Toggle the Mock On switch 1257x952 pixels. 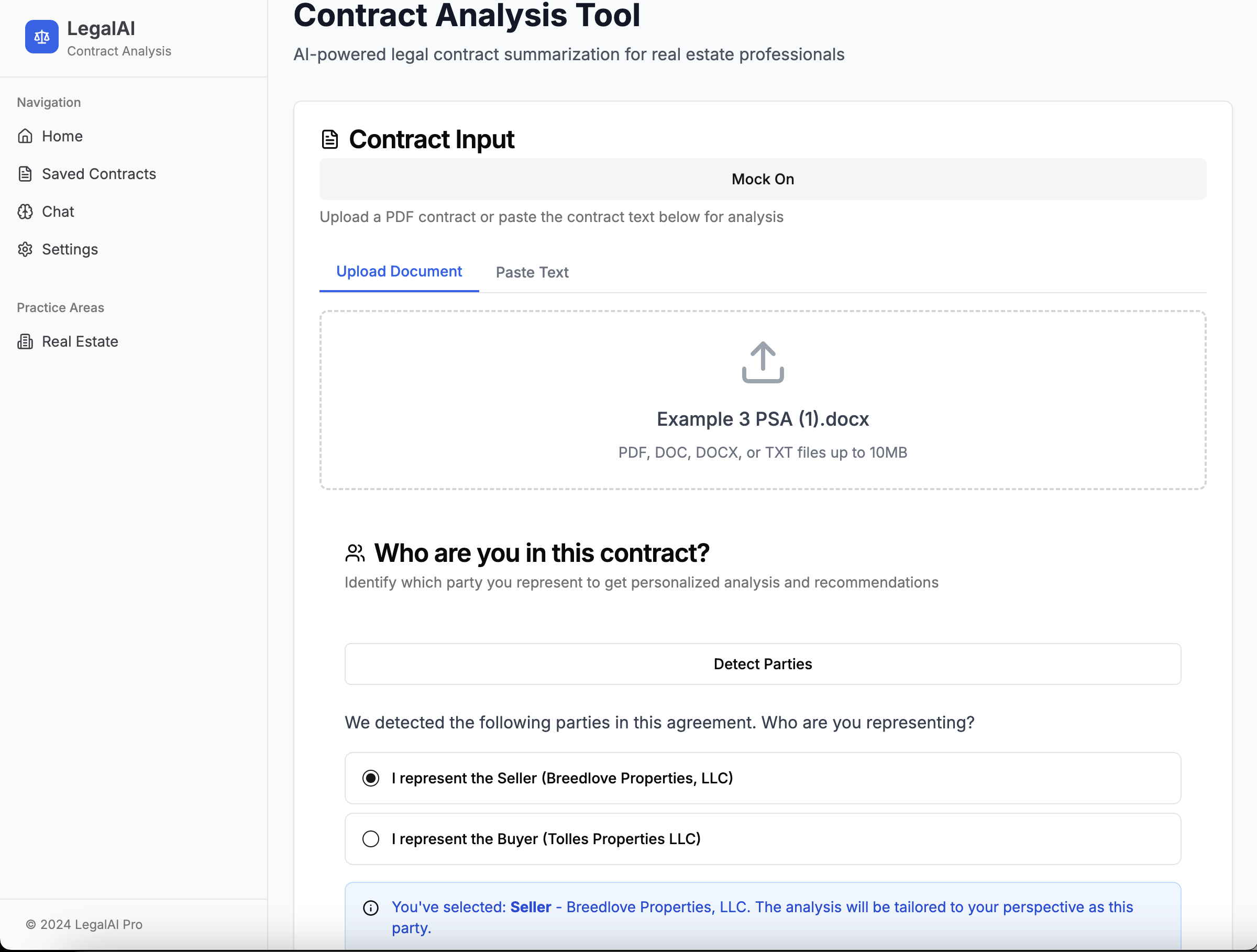(x=762, y=179)
